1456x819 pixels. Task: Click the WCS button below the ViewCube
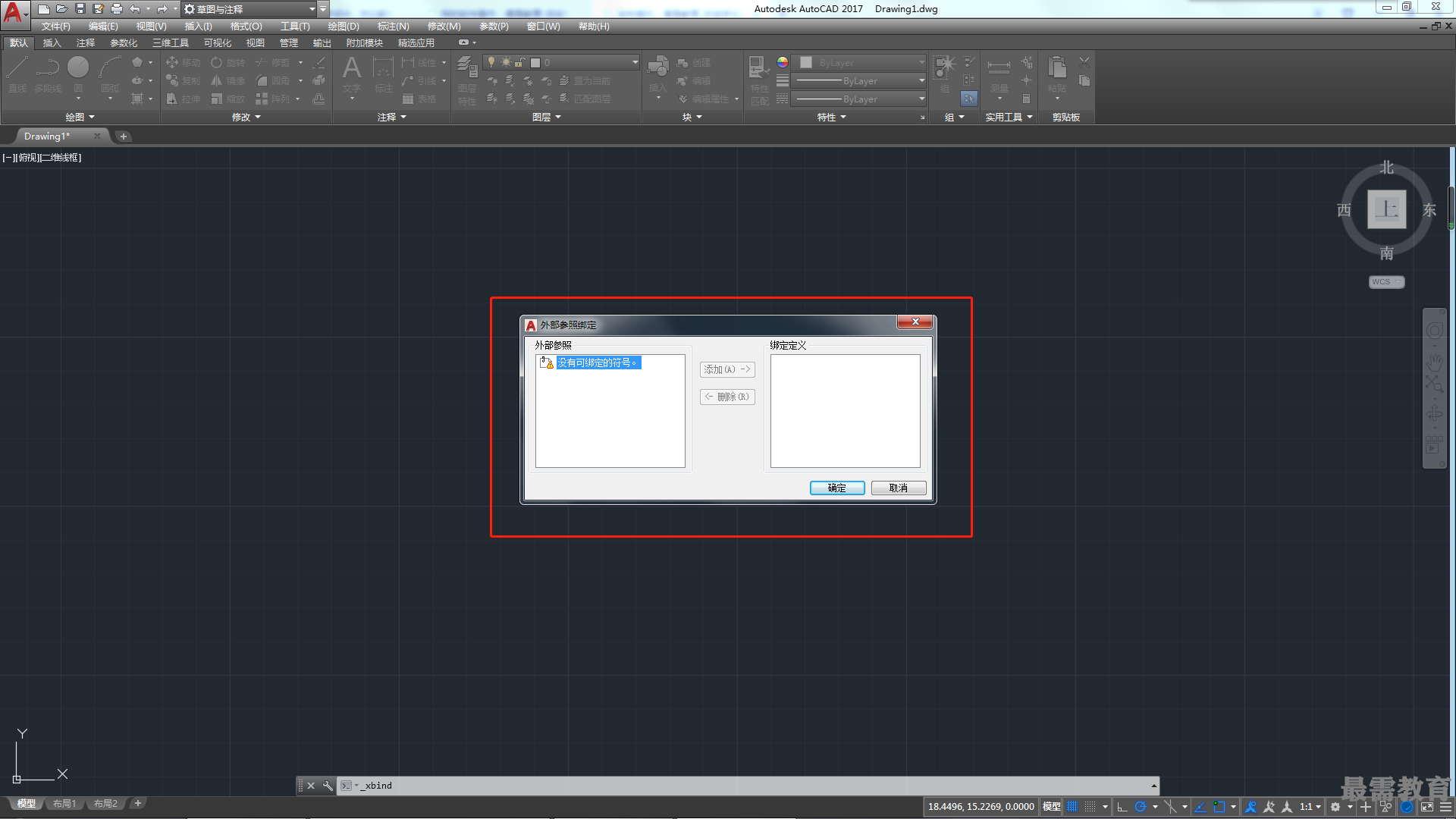coord(1386,282)
